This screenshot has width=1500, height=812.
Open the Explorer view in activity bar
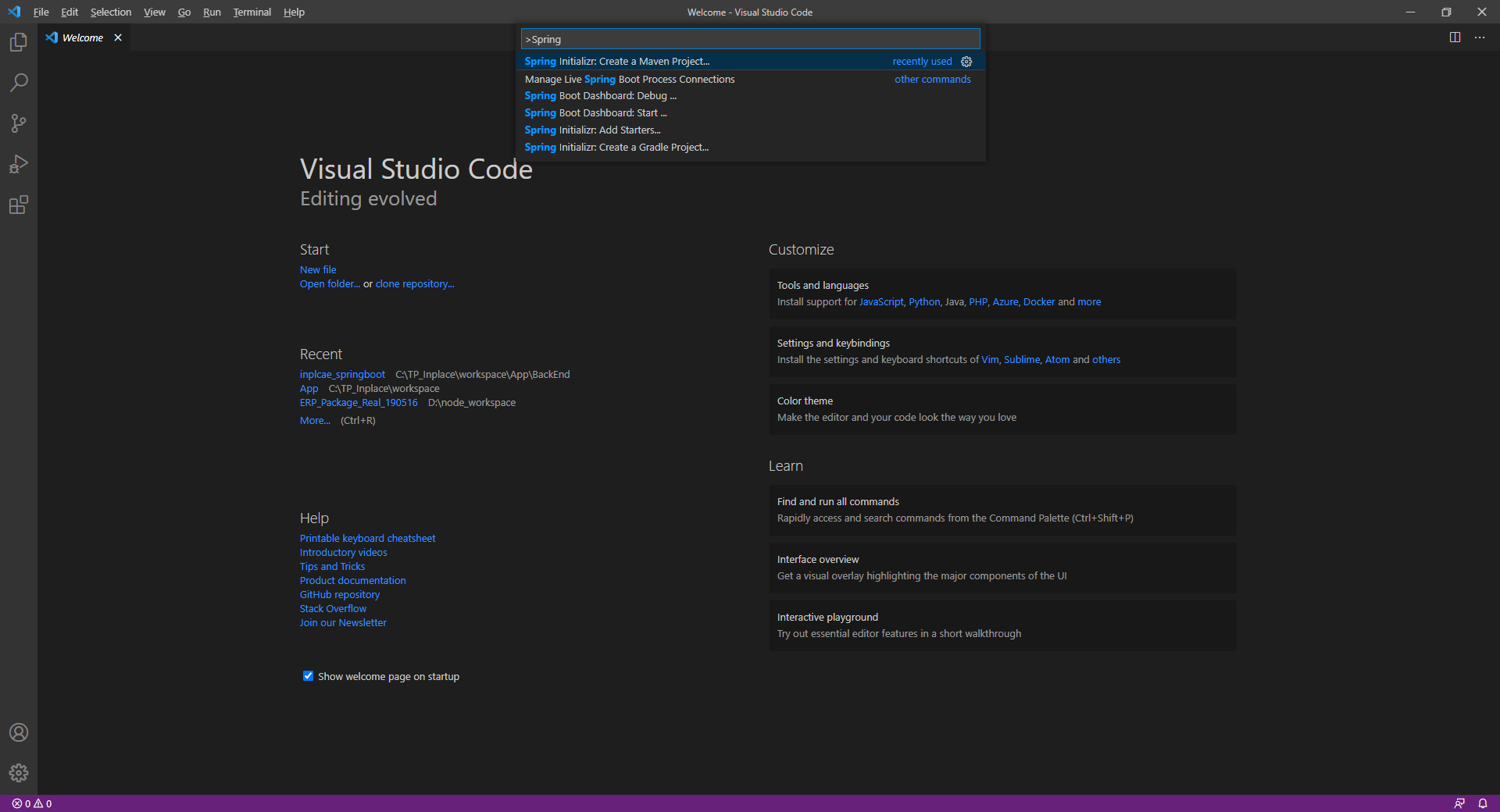click(x=19, y=42)
